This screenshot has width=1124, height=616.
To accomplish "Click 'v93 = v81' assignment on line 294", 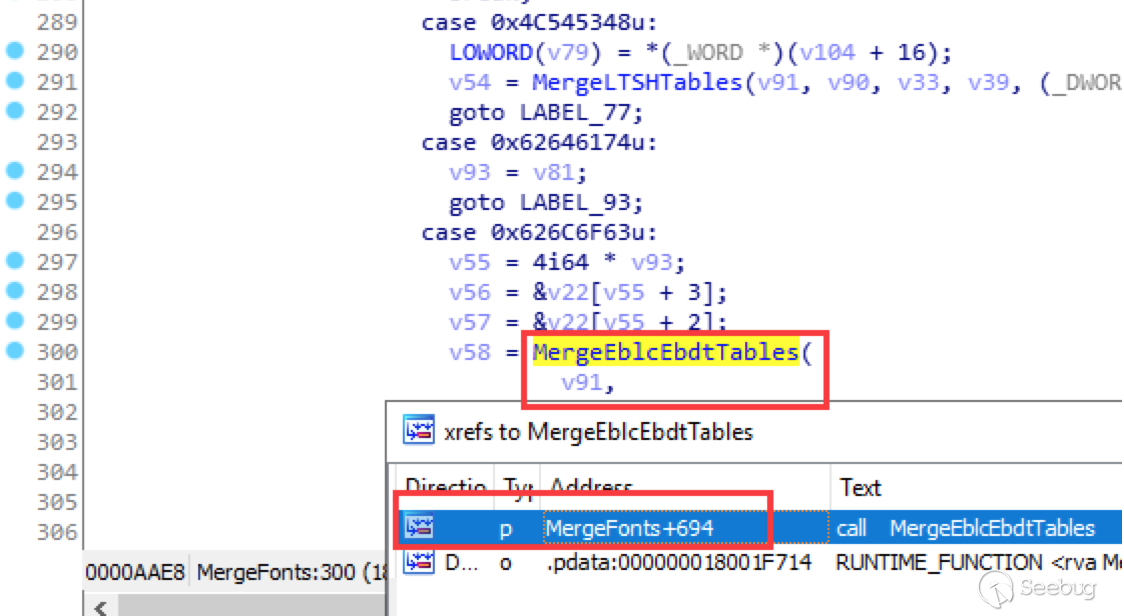I will click(x=518, y=172).
